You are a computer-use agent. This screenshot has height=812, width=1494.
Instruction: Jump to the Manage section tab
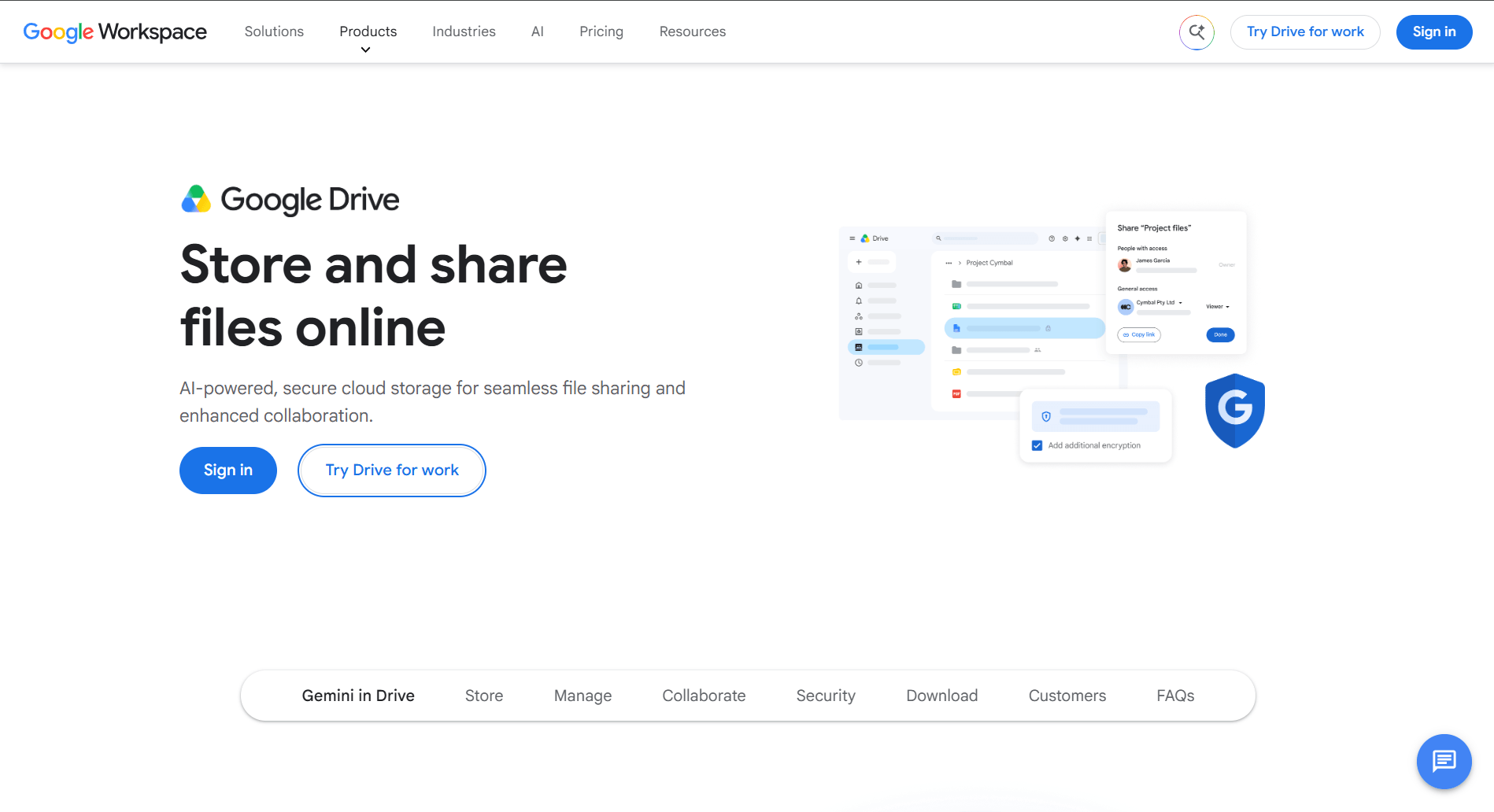(x=582, y=696)
